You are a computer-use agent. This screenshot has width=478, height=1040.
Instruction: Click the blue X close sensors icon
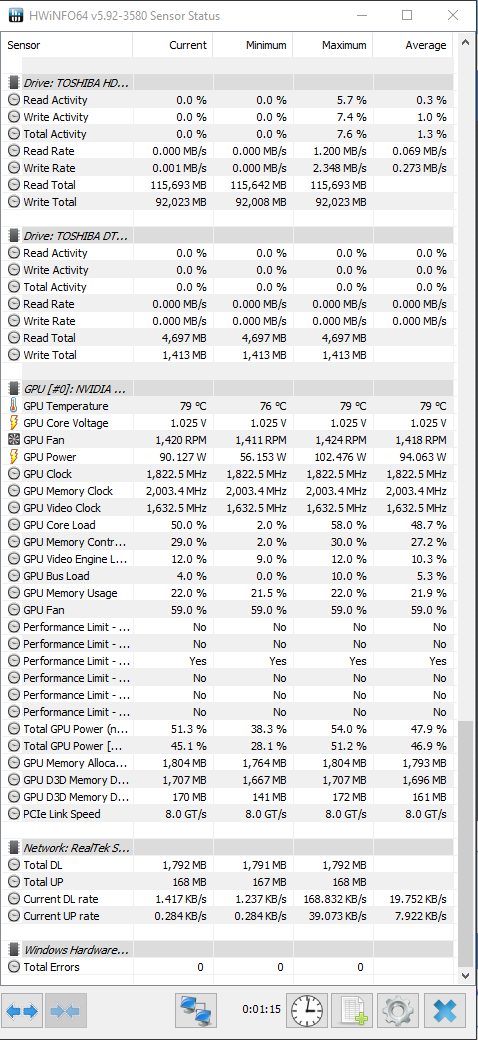[445, 1011]
